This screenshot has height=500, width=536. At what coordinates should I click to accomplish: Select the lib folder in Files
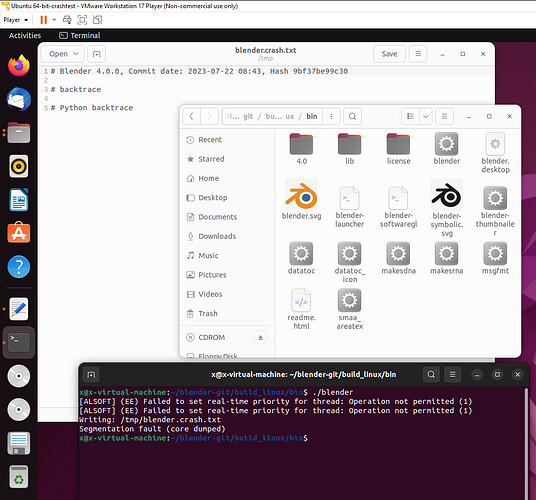click(349, 149)
